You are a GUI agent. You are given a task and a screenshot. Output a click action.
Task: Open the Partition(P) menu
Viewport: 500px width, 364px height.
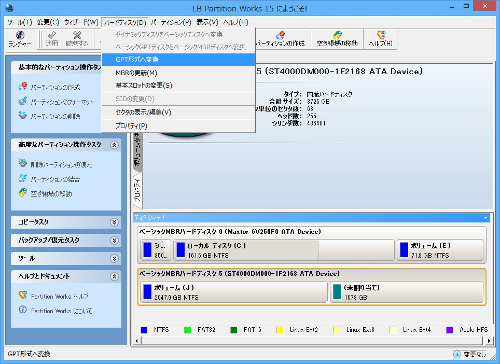tap(171, 22)
